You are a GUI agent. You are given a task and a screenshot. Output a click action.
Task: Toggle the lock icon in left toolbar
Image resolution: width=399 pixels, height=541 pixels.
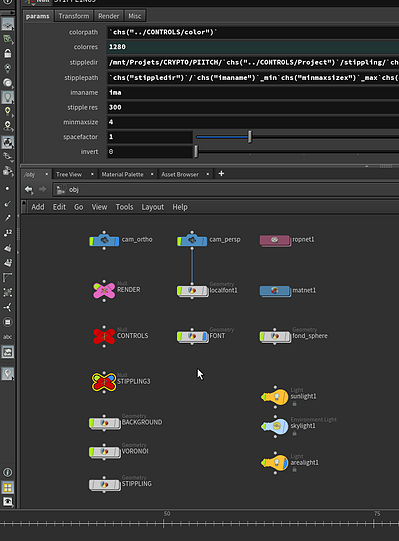tap(8, 53)
